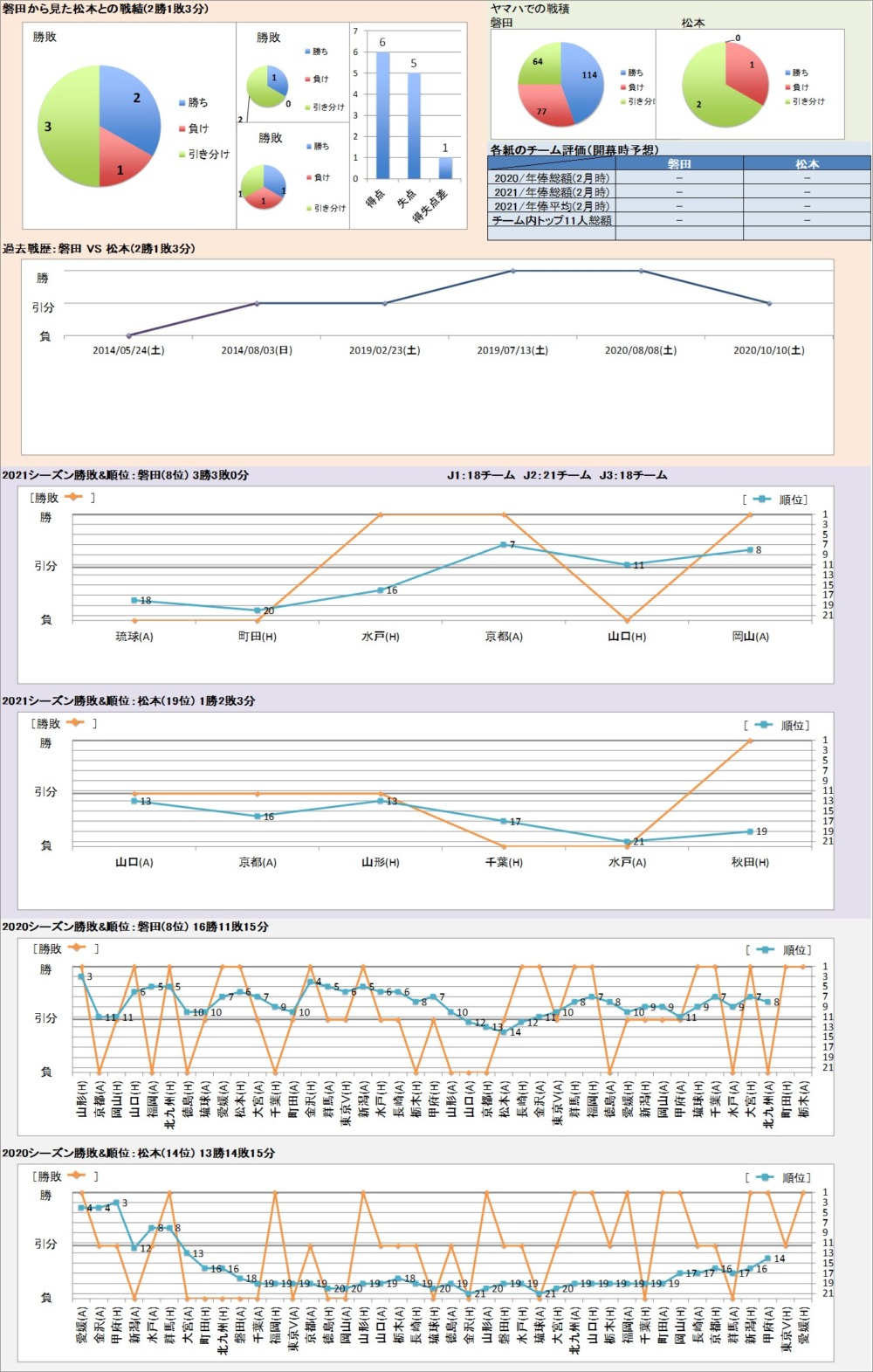Click the 勝ち legend swatch beside the large pie
This screenshot has height=1372, width=873.
click(x=182, y=103)
